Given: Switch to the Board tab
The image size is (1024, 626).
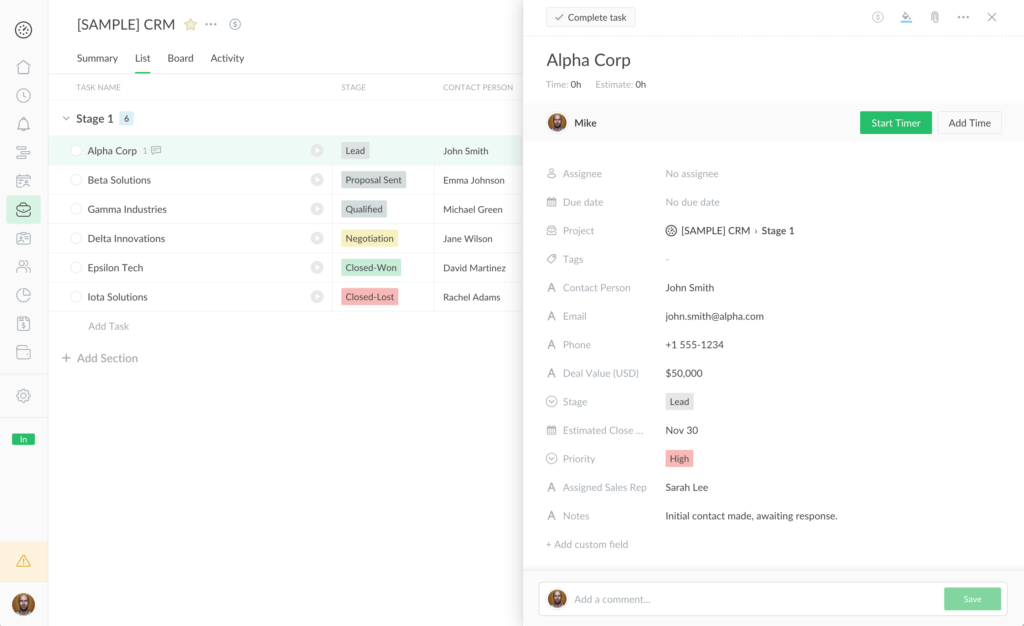Looking at the screenshot, I should pos(180,58).
